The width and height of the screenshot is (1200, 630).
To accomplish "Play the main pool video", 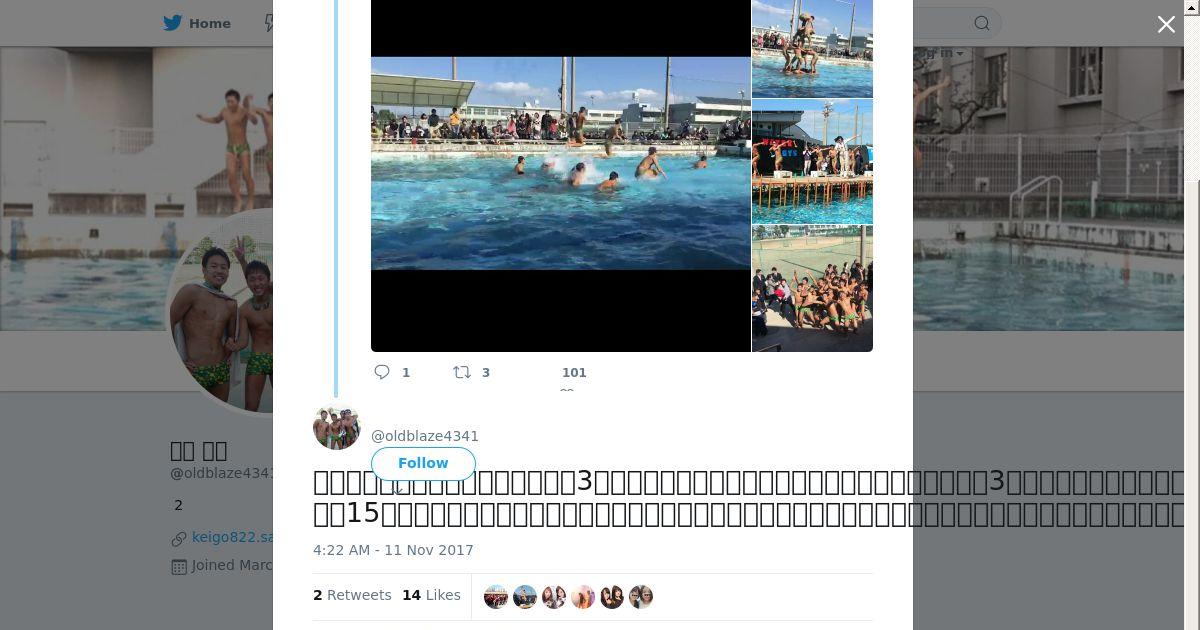I will (561, 163).
